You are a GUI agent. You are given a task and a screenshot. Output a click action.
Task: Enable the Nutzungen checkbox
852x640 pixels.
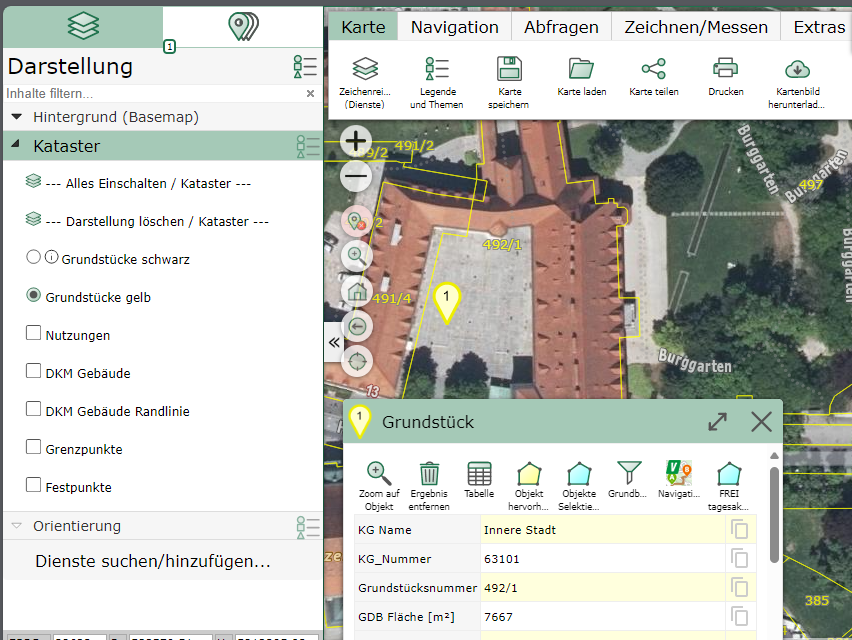pyautogui.click(x=34, y=335)
